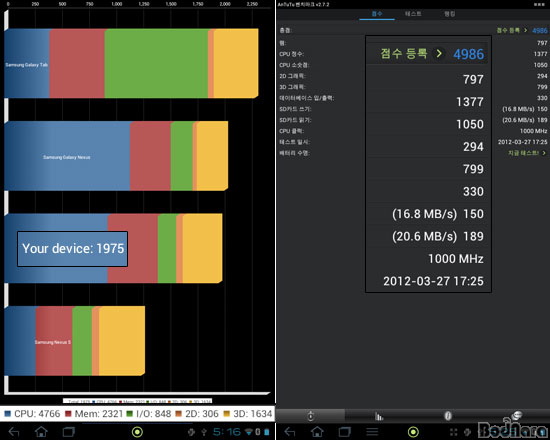Tap the 'I/O: 848' legend text
Image resolution: width=550 pixels, height=440 pixels.
tap(154, 414)
